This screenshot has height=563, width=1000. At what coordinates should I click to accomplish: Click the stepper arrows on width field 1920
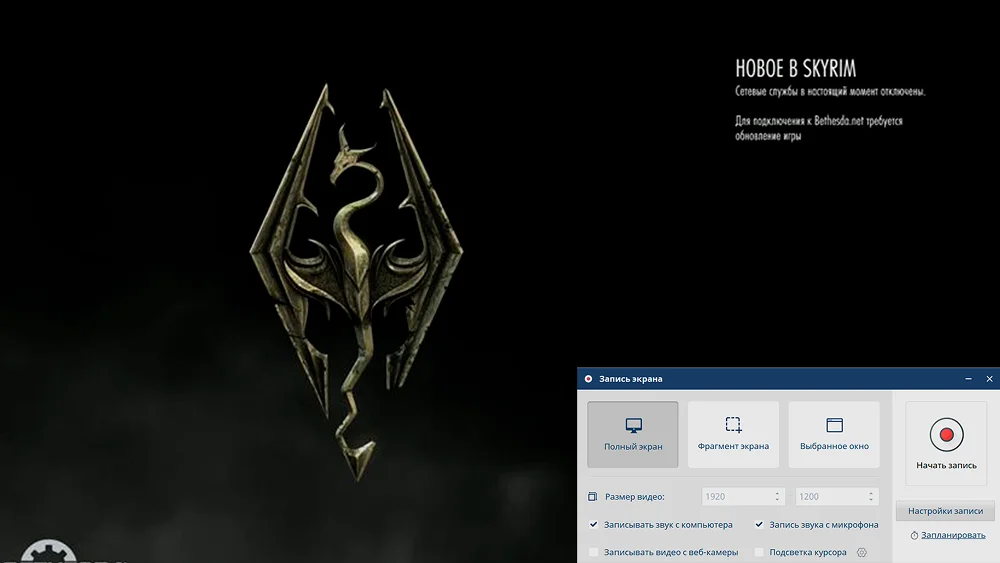777,497
